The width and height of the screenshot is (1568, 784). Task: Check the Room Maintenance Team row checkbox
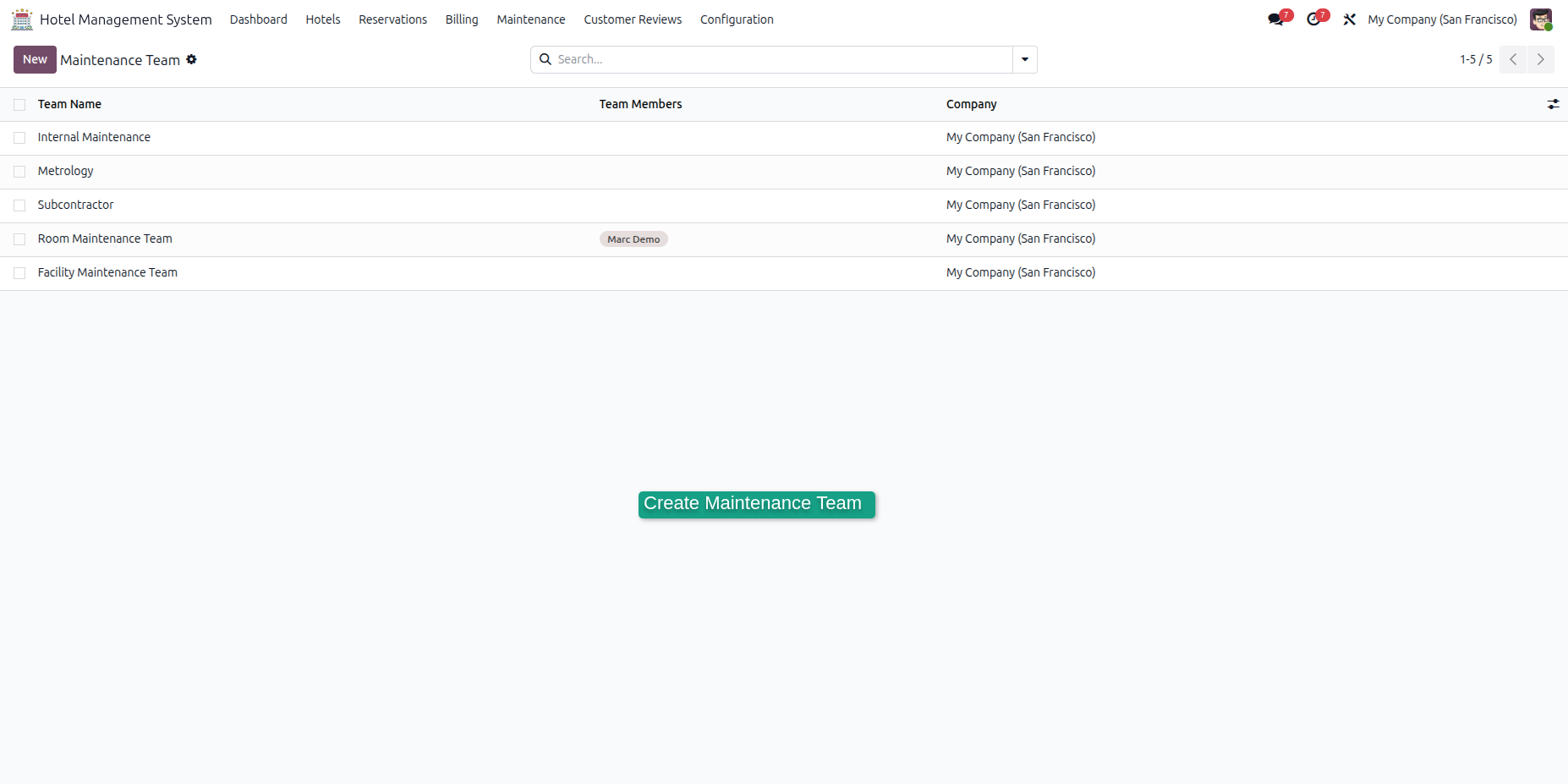click(x=19, y=239)
